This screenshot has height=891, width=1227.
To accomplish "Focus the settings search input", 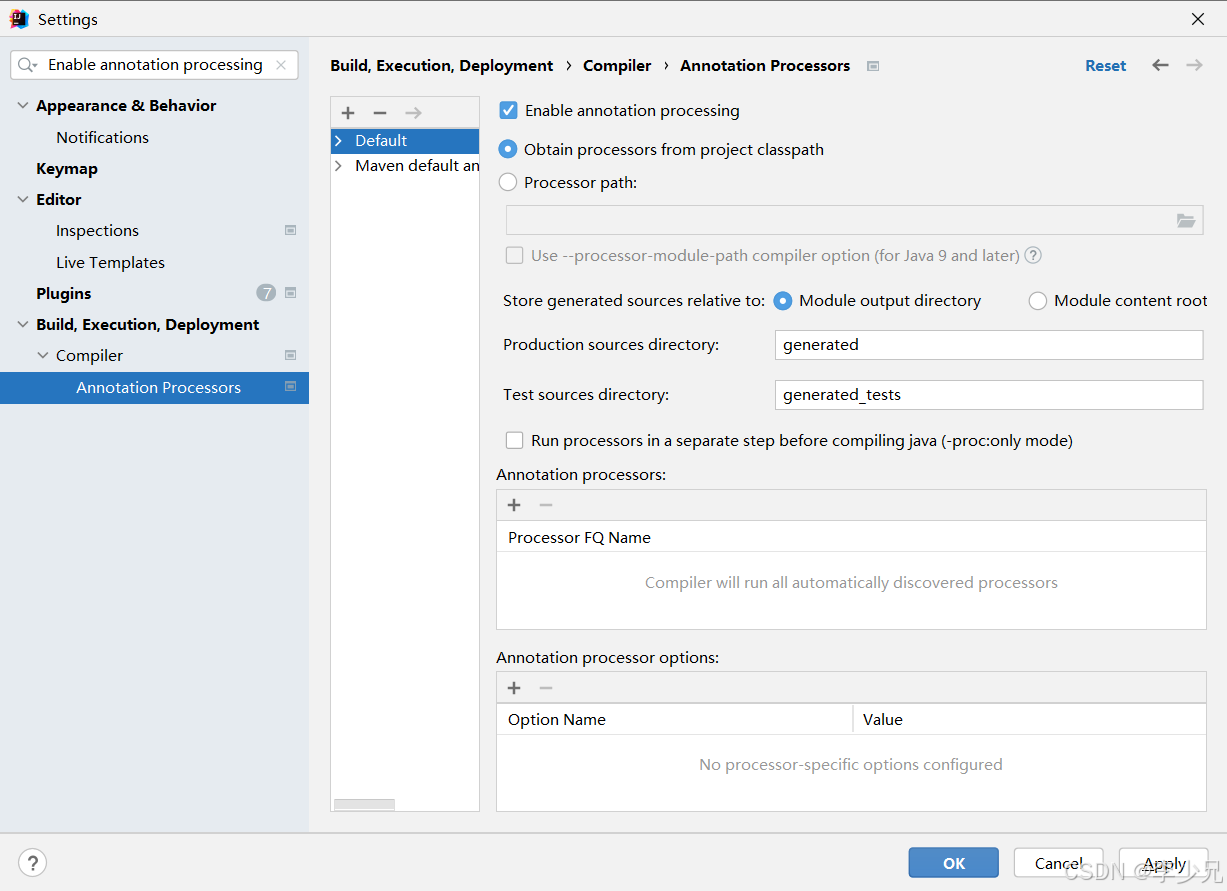I will [x=155, y=65].
